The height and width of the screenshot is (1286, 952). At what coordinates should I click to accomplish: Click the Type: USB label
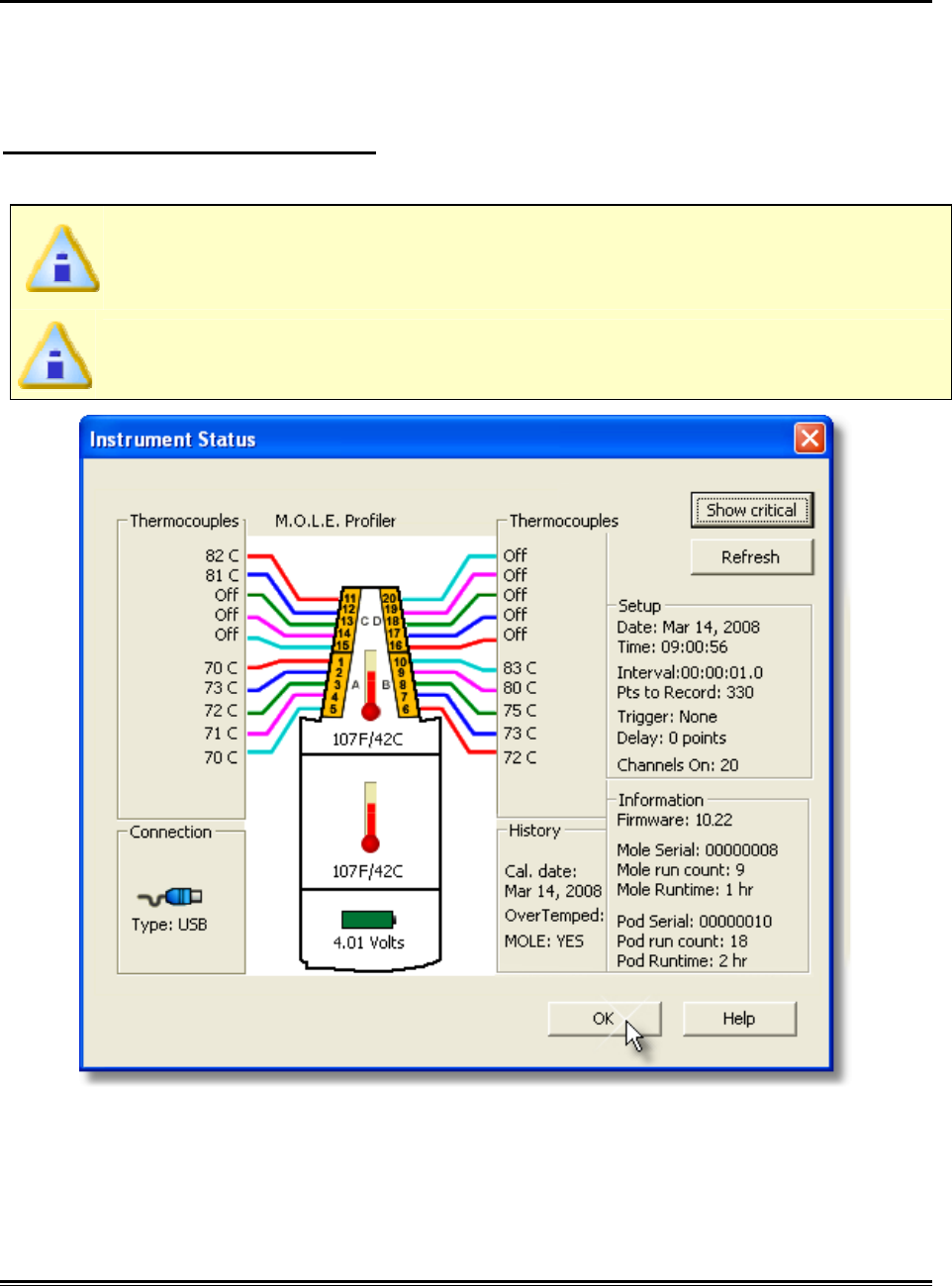[x=169, y=925]
